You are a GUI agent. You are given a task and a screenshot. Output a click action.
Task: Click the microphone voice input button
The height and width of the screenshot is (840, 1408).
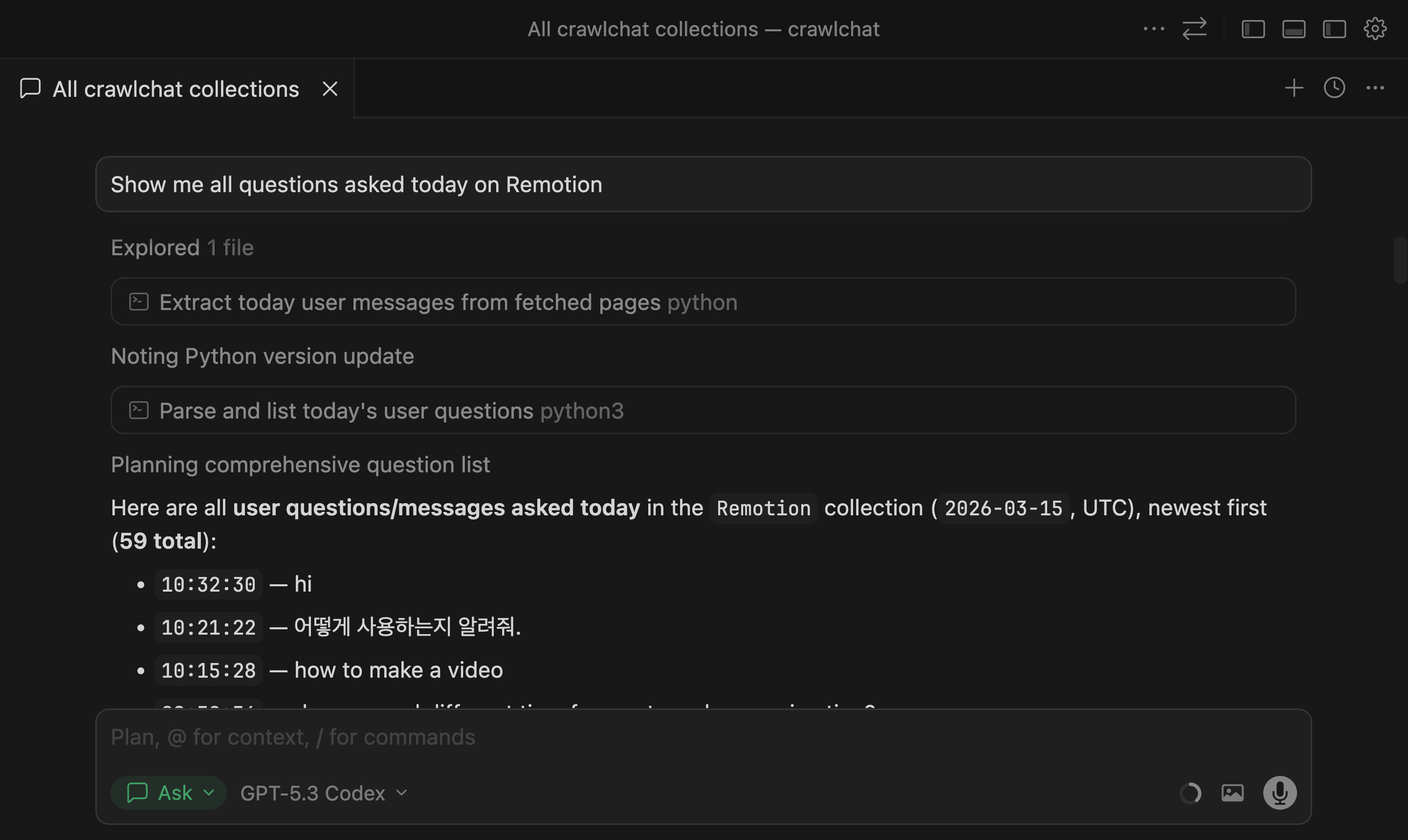click(x=1279, y=793)
